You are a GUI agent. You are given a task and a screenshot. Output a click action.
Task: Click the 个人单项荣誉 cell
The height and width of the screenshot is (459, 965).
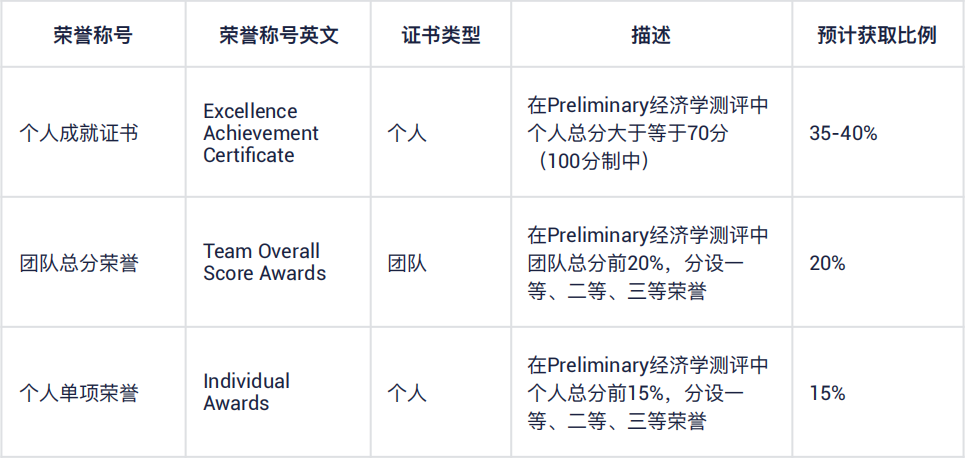(79, 393)
